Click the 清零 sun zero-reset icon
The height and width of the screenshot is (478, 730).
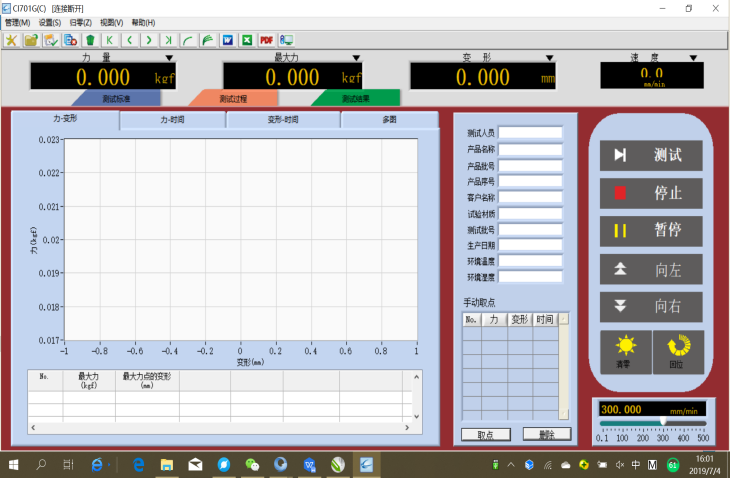coord(626,350)
